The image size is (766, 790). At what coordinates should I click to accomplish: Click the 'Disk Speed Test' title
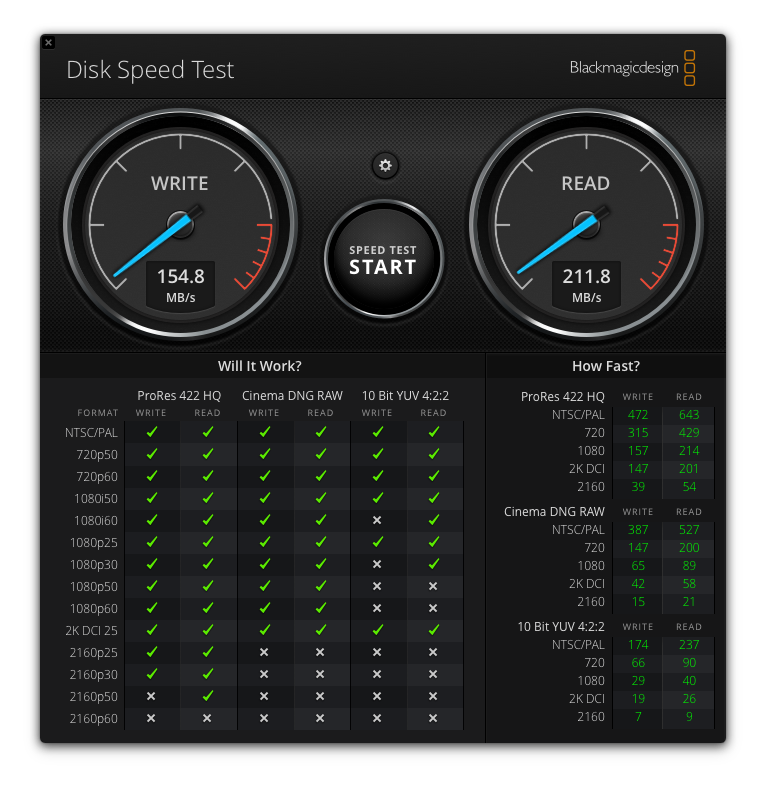(x=150, y=70)
